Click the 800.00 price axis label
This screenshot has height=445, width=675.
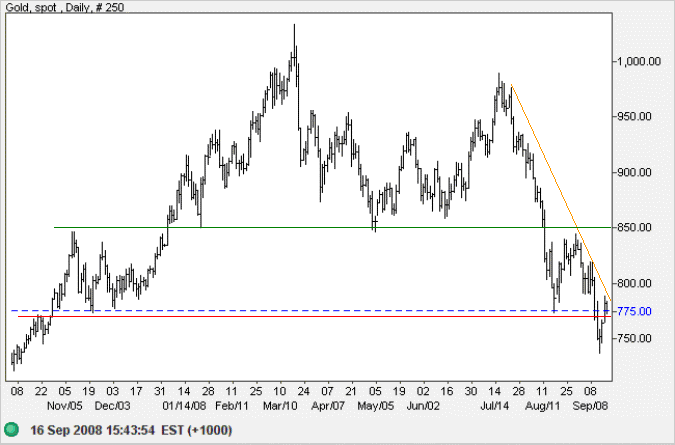[x=635, y=283]
